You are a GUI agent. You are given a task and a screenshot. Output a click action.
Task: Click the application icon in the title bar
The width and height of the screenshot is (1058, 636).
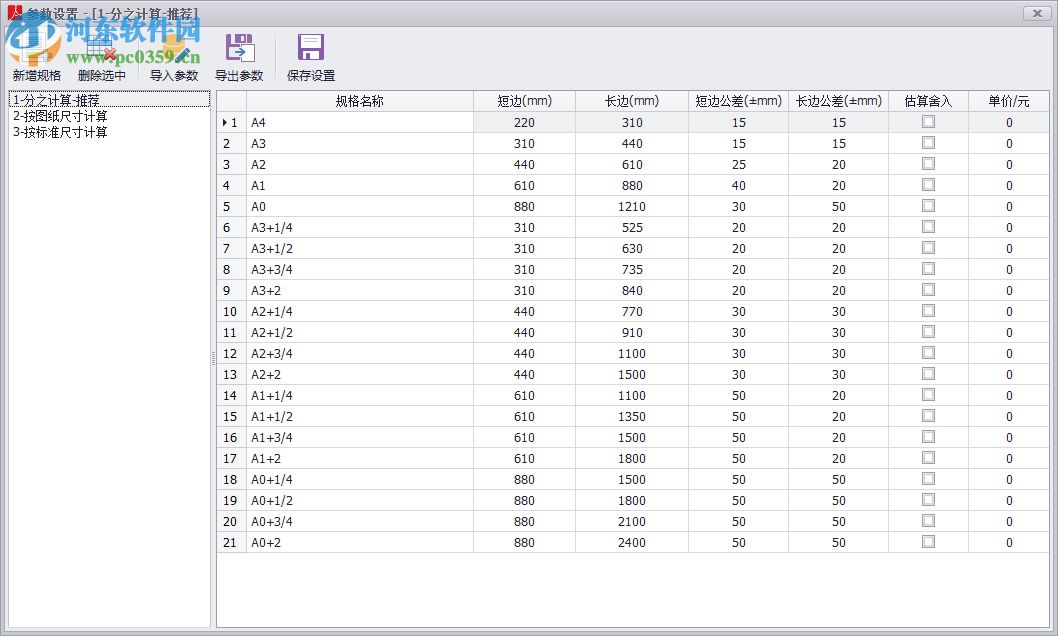(13, 13)
